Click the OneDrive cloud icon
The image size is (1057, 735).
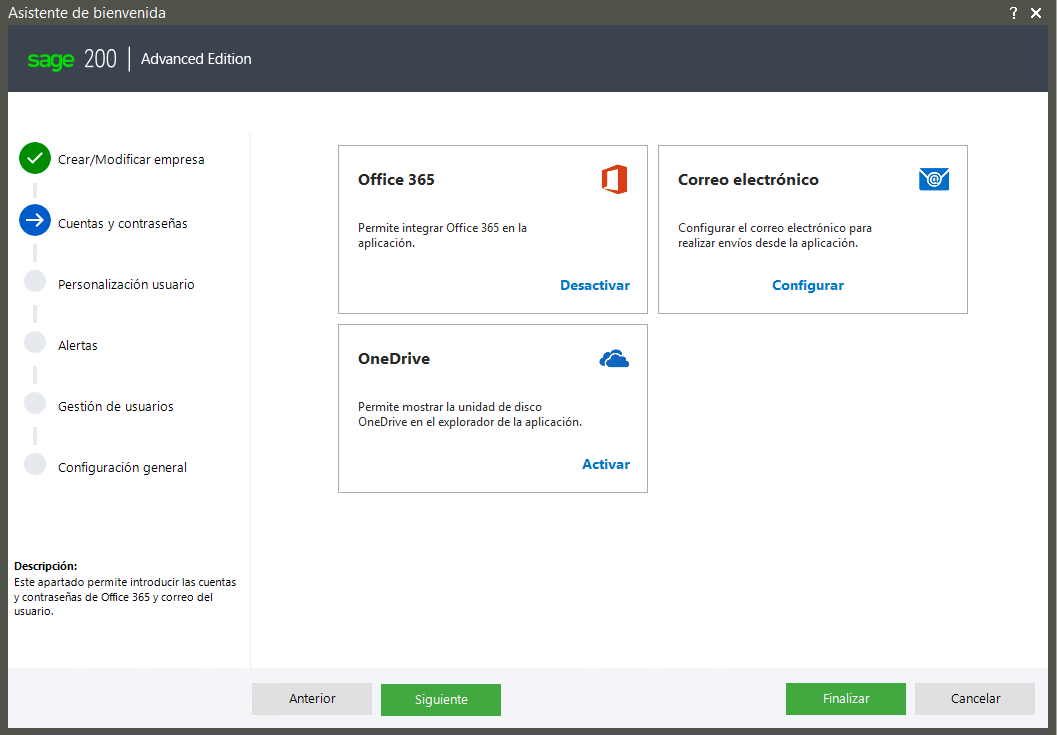614,359
